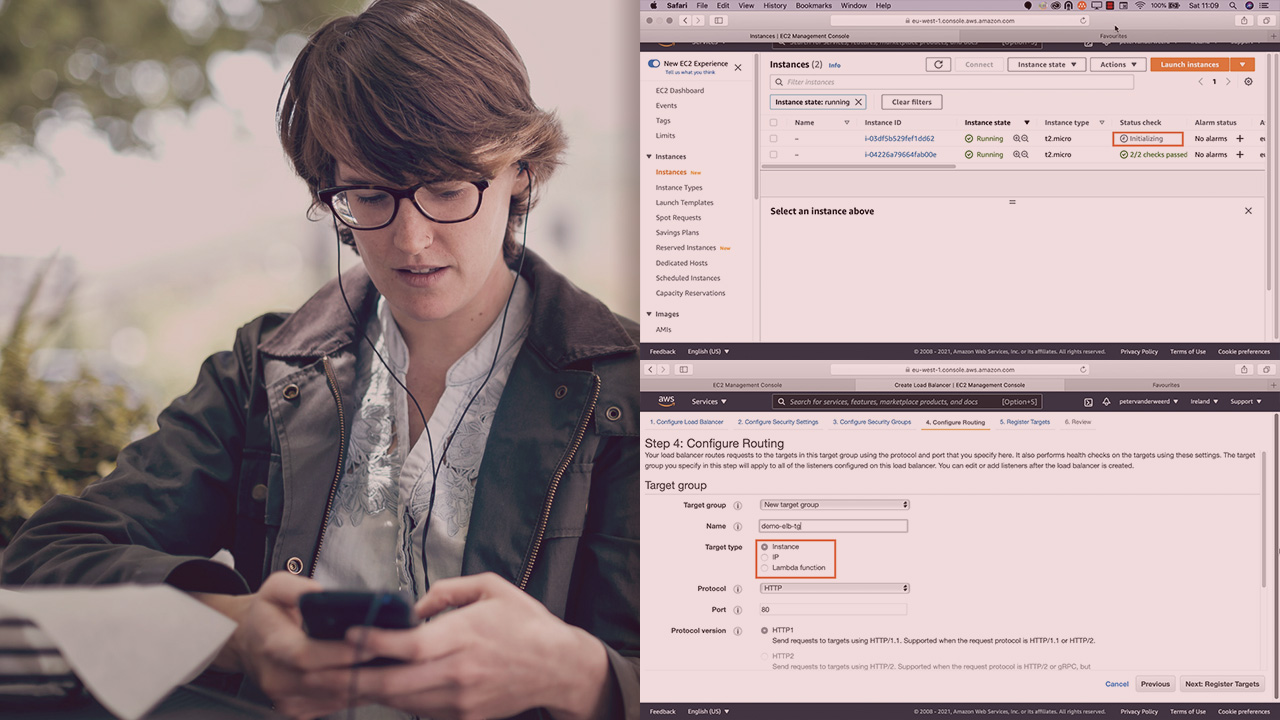Zoom in on the first instance's state icon
1280x720 pixels.
click(1017, 139)
